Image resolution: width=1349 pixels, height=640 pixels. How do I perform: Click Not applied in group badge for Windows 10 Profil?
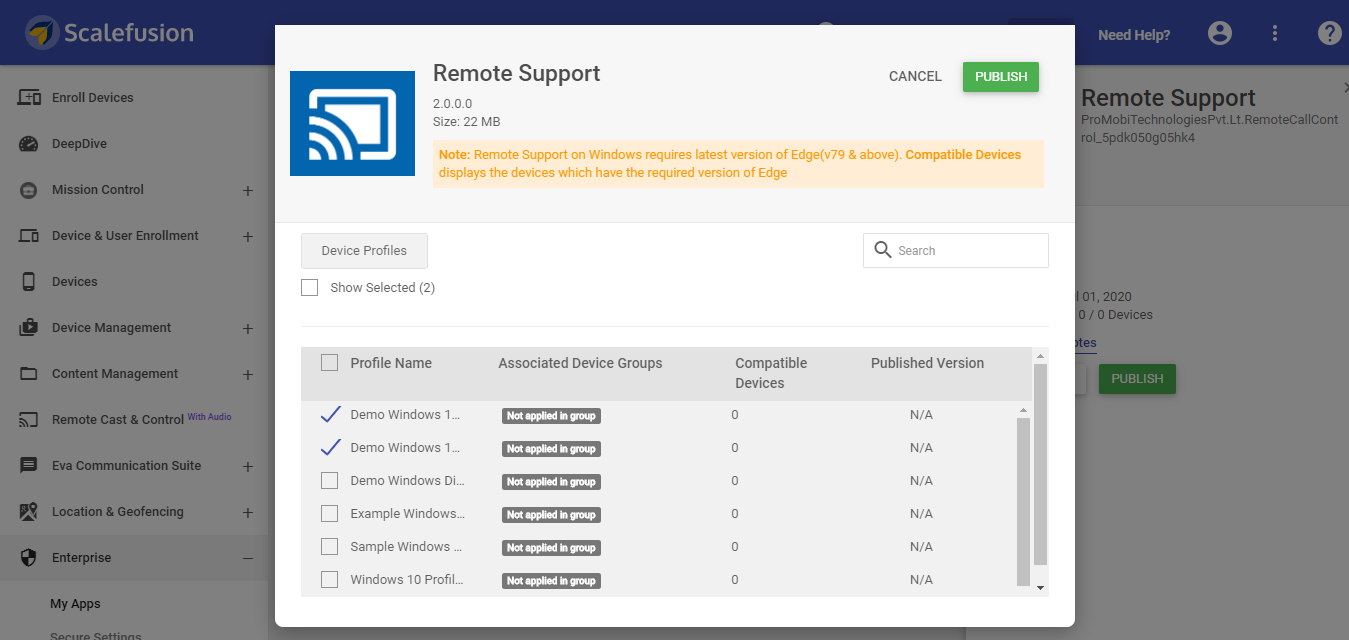pyautogui.click(x=551, y=581)
